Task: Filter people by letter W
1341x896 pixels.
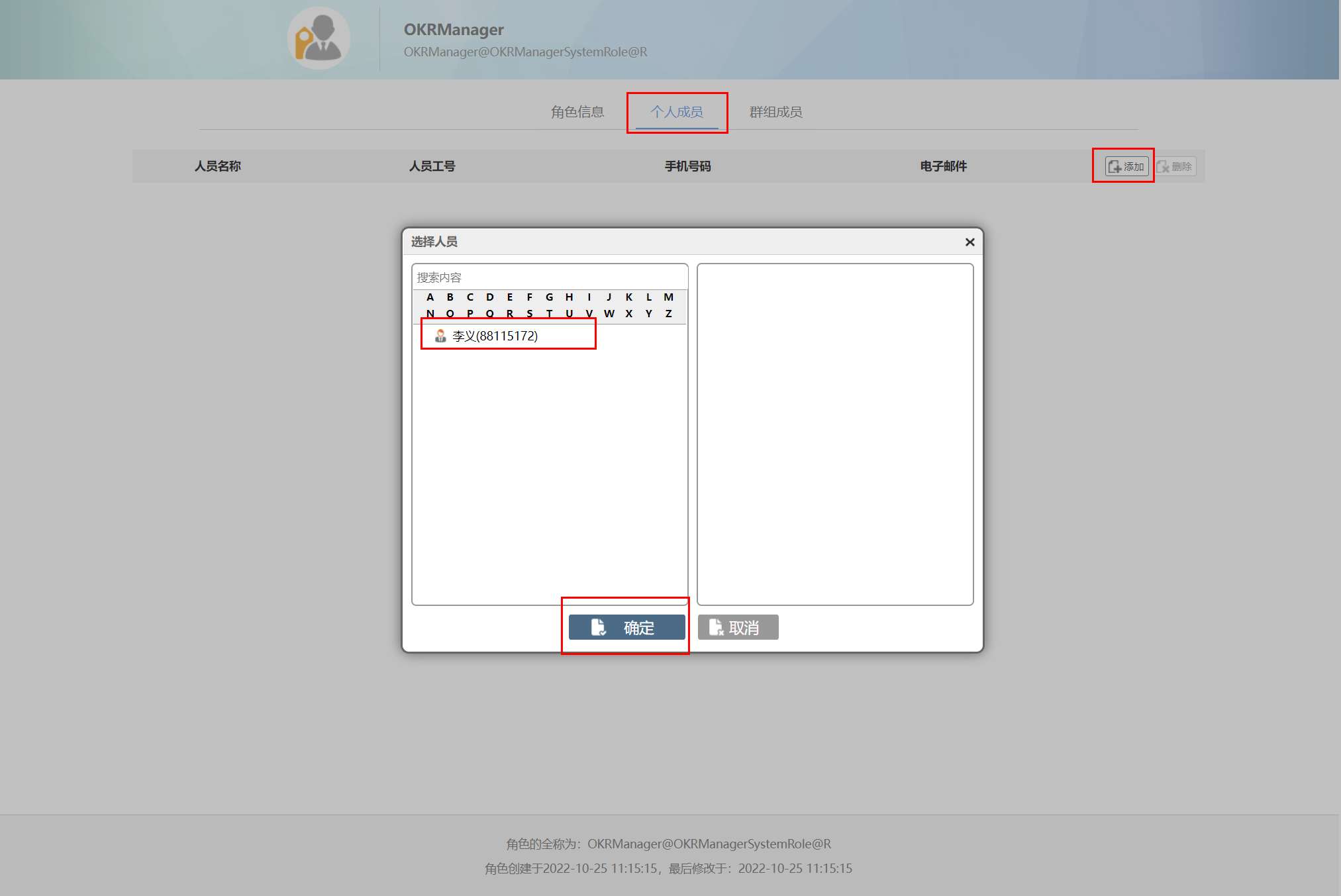Action: coord(609,314)
